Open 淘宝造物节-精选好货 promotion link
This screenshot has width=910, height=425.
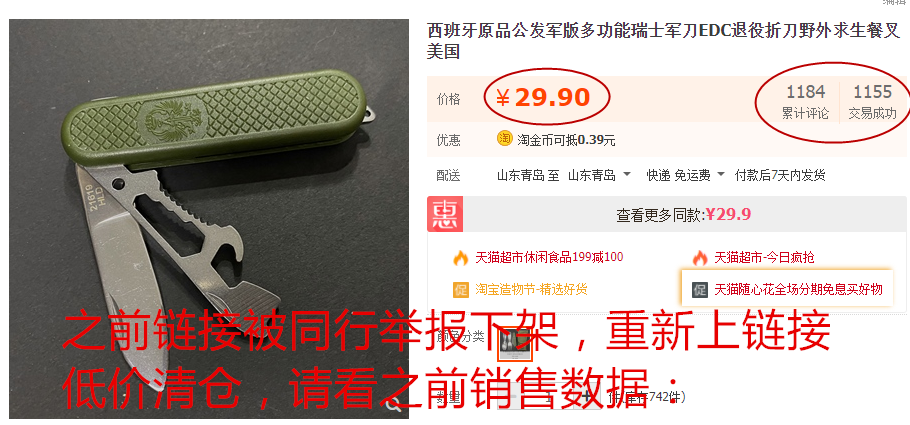click(531, 289)
